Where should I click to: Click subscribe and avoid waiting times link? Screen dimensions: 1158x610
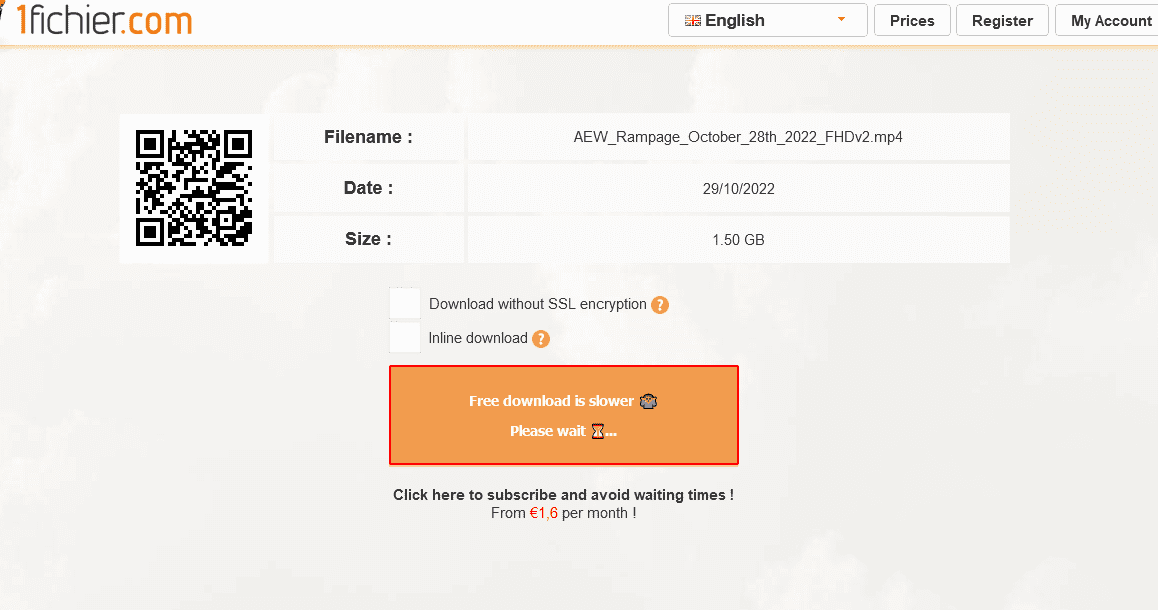coord(563,495)
